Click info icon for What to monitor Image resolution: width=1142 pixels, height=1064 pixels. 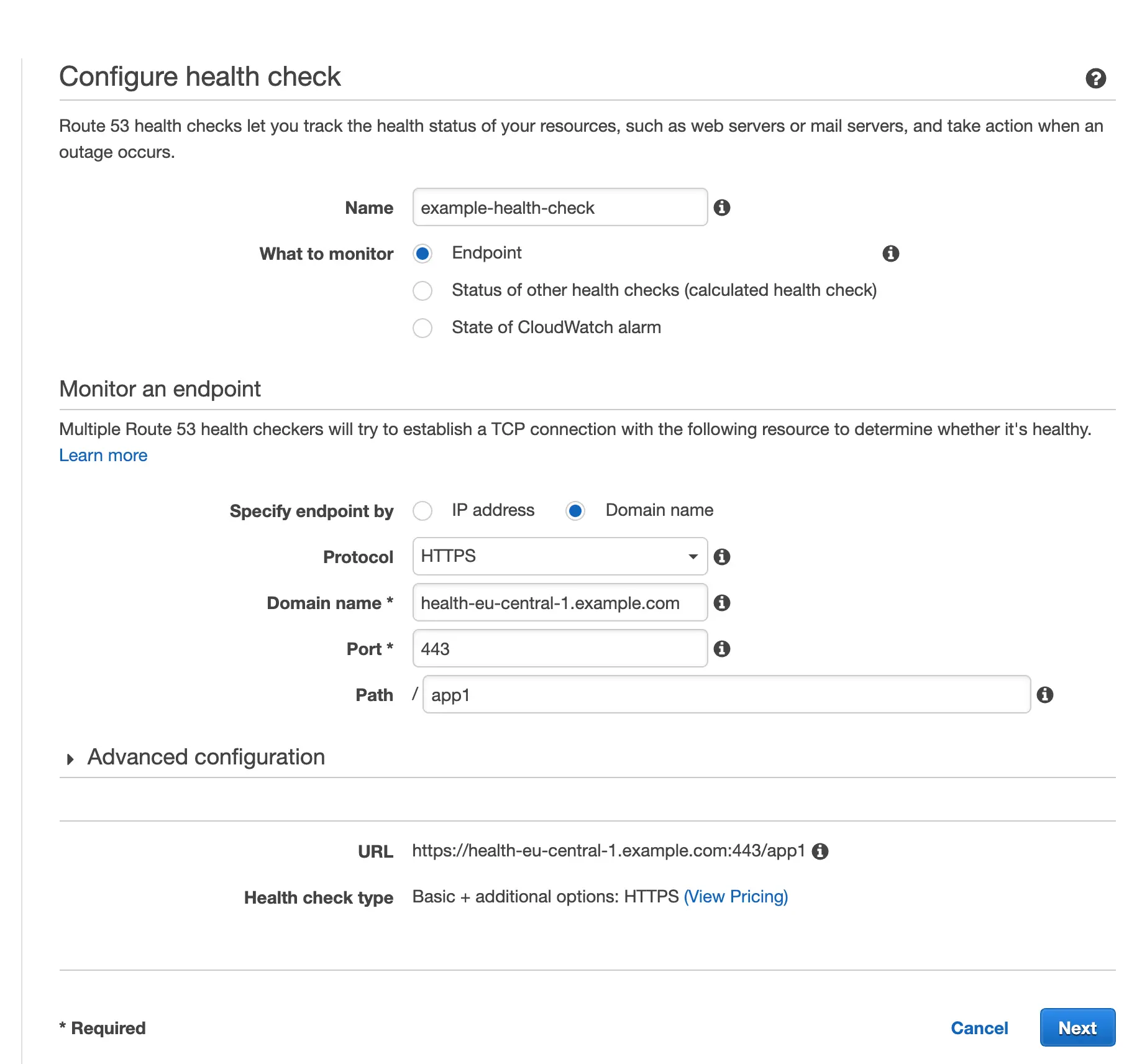[x=890, y=254]
